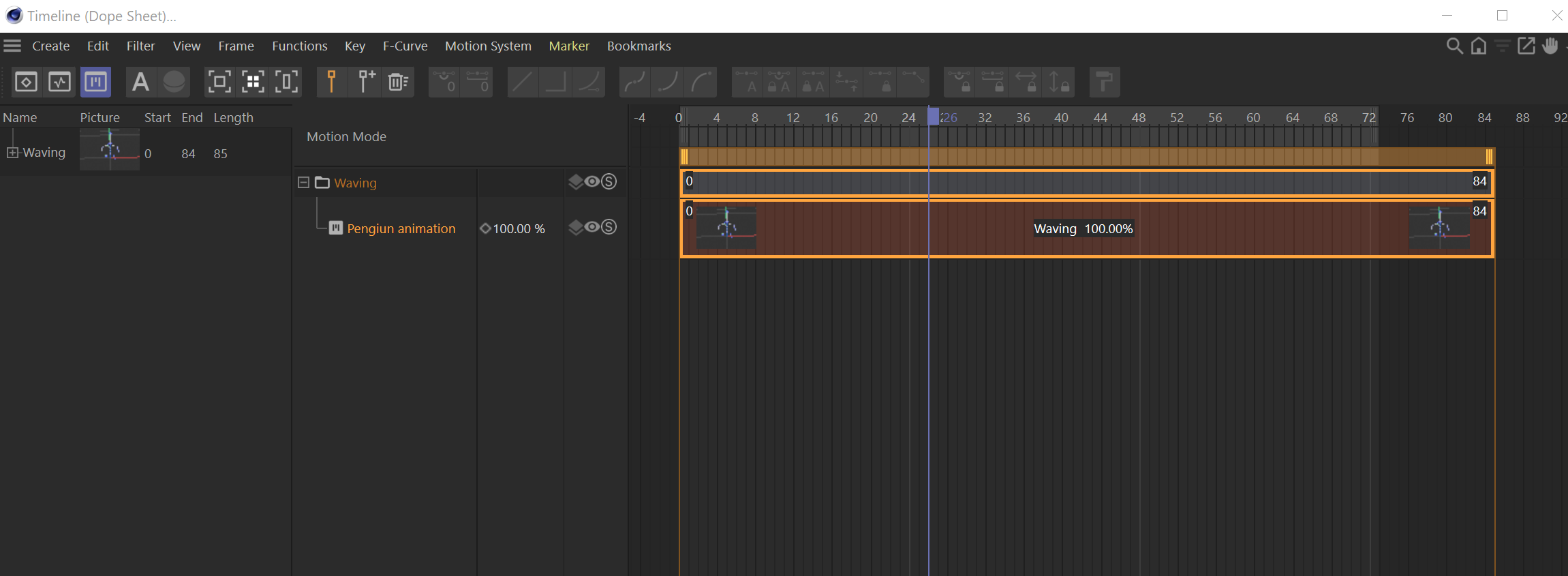Click the Automatic mode 'A' toolbar icon
The width and height of the screenshot is (1568, 576).
tap(140, 82)
